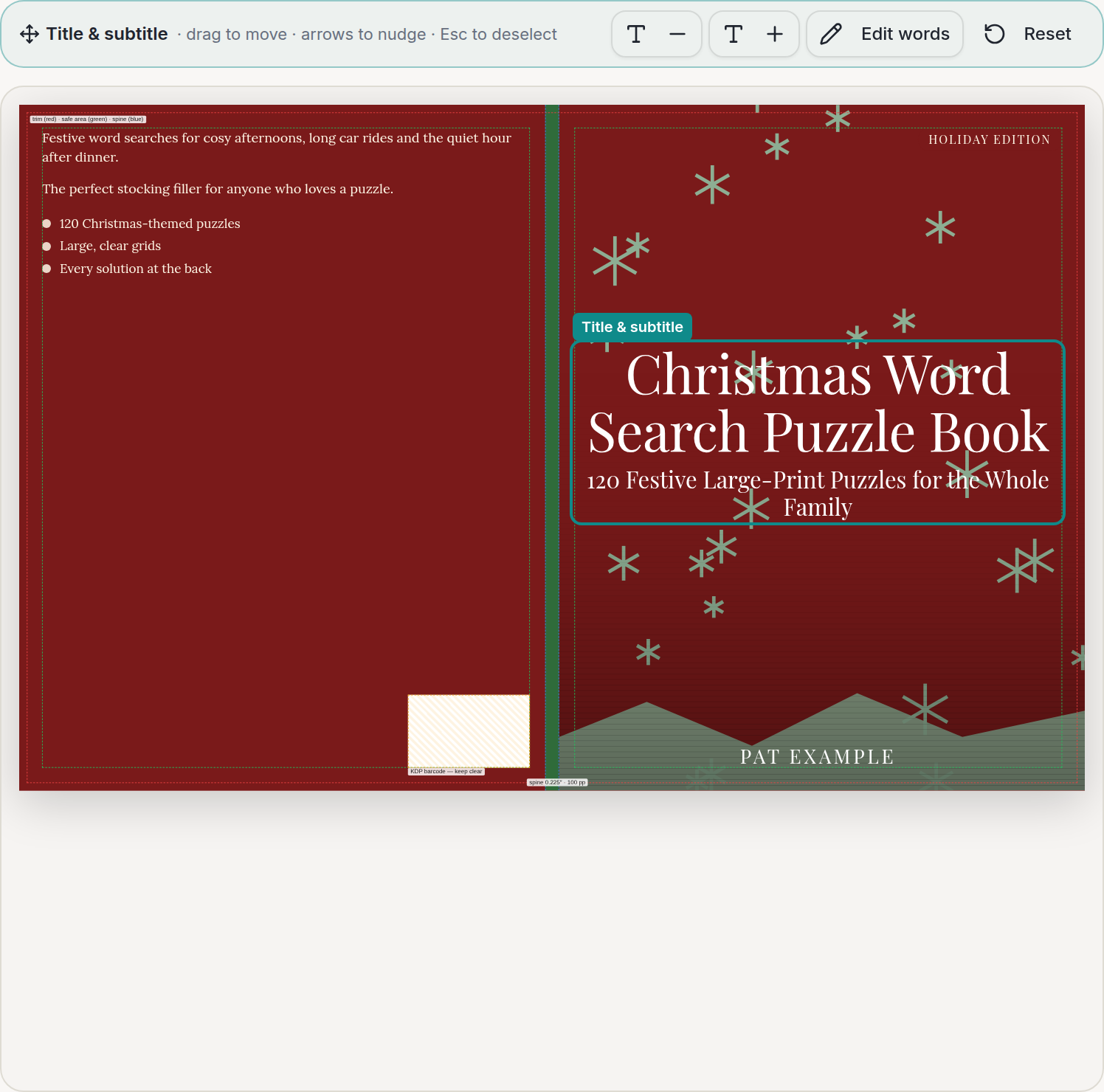The height and width of the screenshot is (1092, 1104).
Task: Select the back cover blurb starting Festive word searches
Action: click(x=277, y=148)
